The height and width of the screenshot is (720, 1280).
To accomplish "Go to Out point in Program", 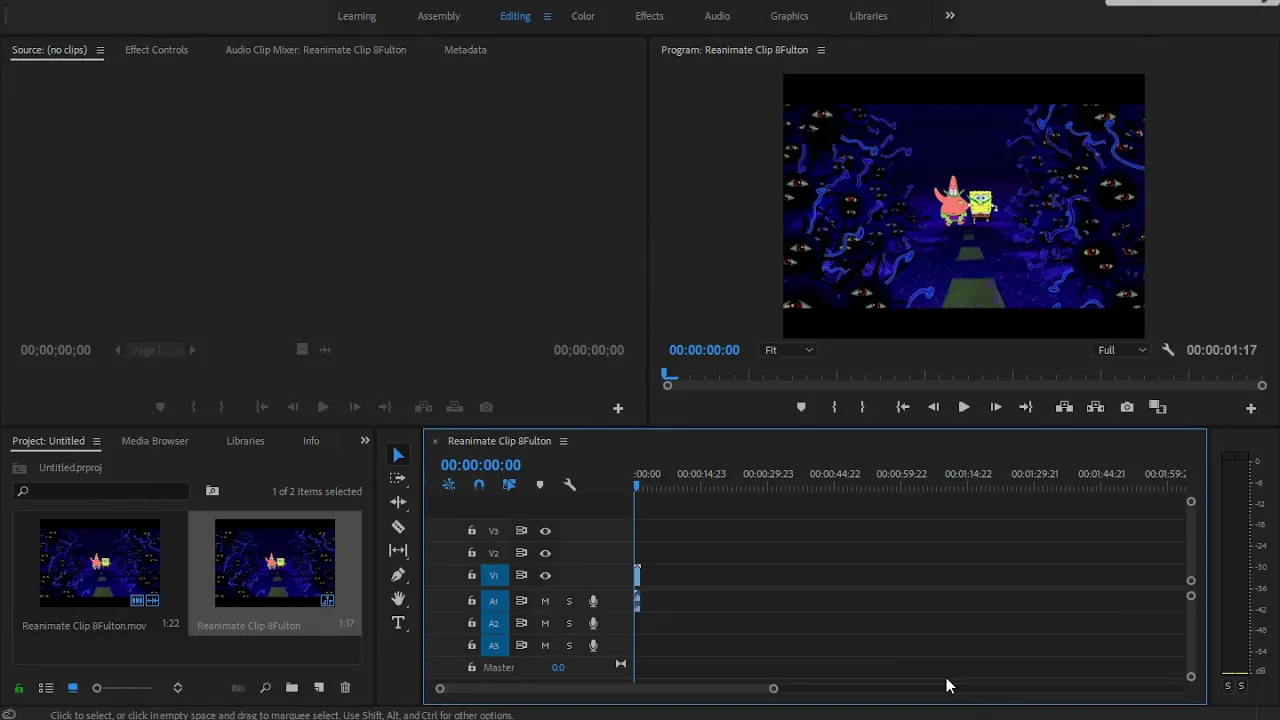I will (1026, 407).
